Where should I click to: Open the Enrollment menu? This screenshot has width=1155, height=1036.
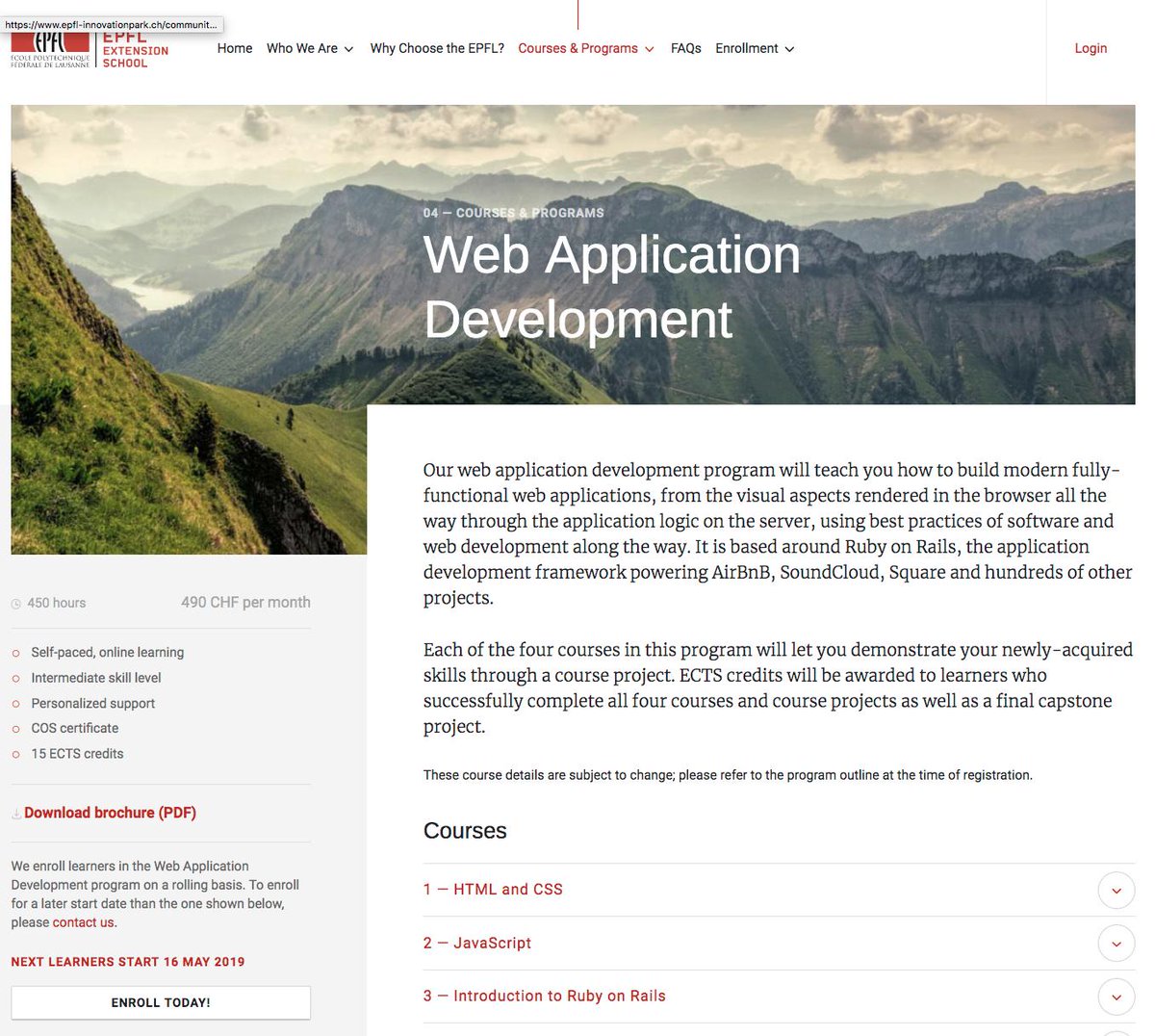click(747, 48)
